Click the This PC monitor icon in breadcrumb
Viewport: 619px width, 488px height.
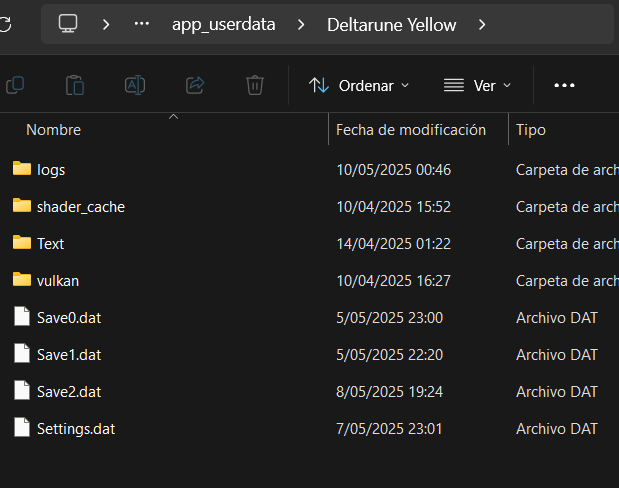click(68, 24)
